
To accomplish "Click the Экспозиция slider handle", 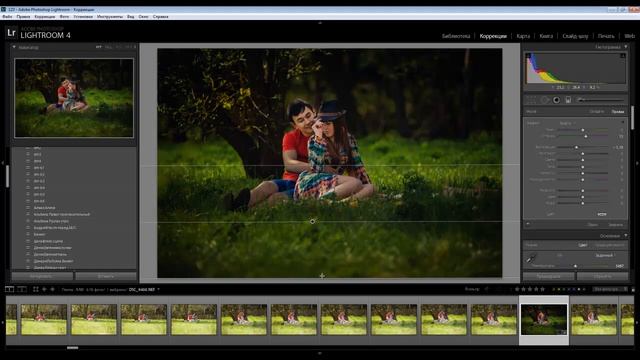I will click(x=577, y=147).
